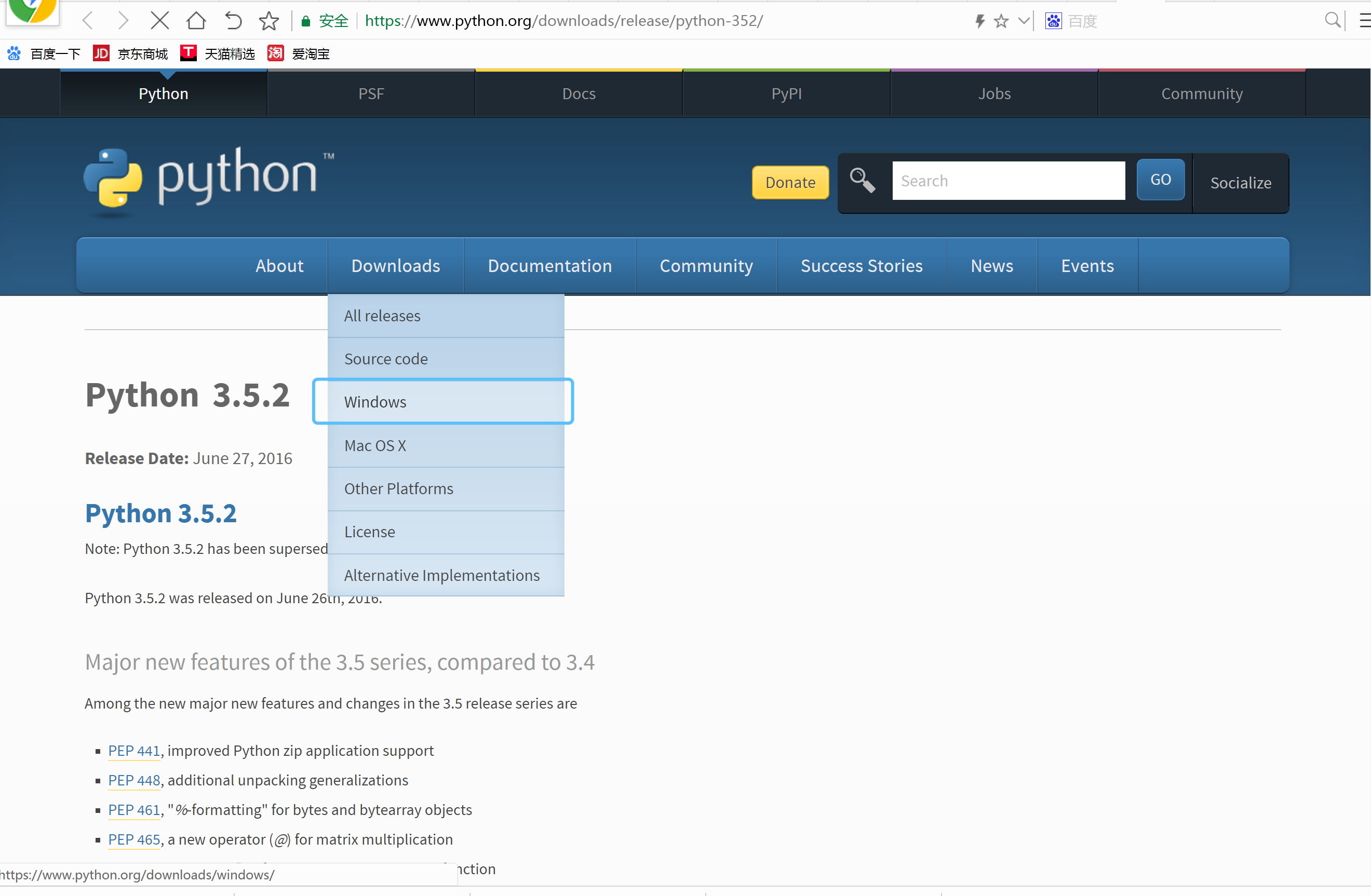
Task: Click the GO search button
Action: point(1160,179)
